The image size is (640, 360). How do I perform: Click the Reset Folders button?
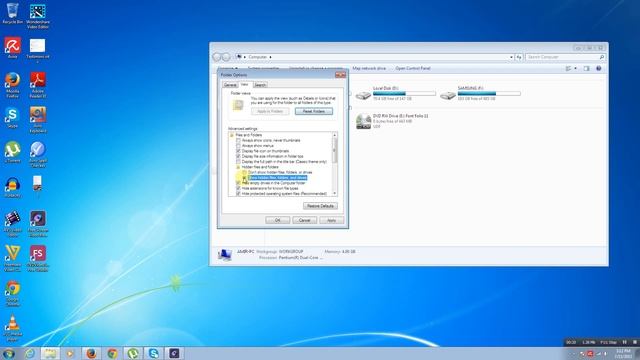(x=314, y=111)
